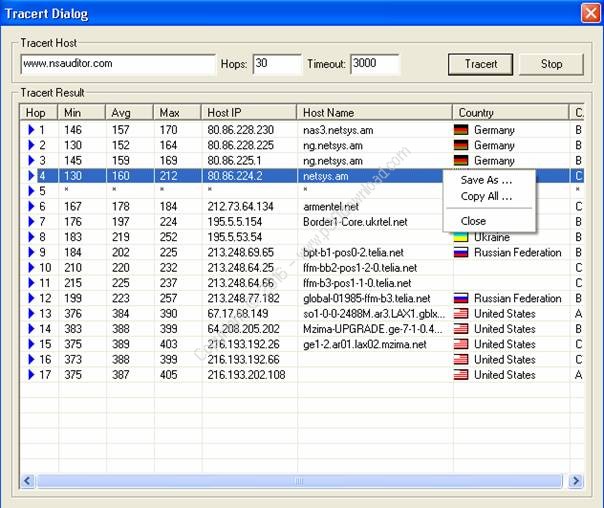Click IP address 216.193.192.66
Viewport: 604px width, 508px height.
(x=243, y=359)
